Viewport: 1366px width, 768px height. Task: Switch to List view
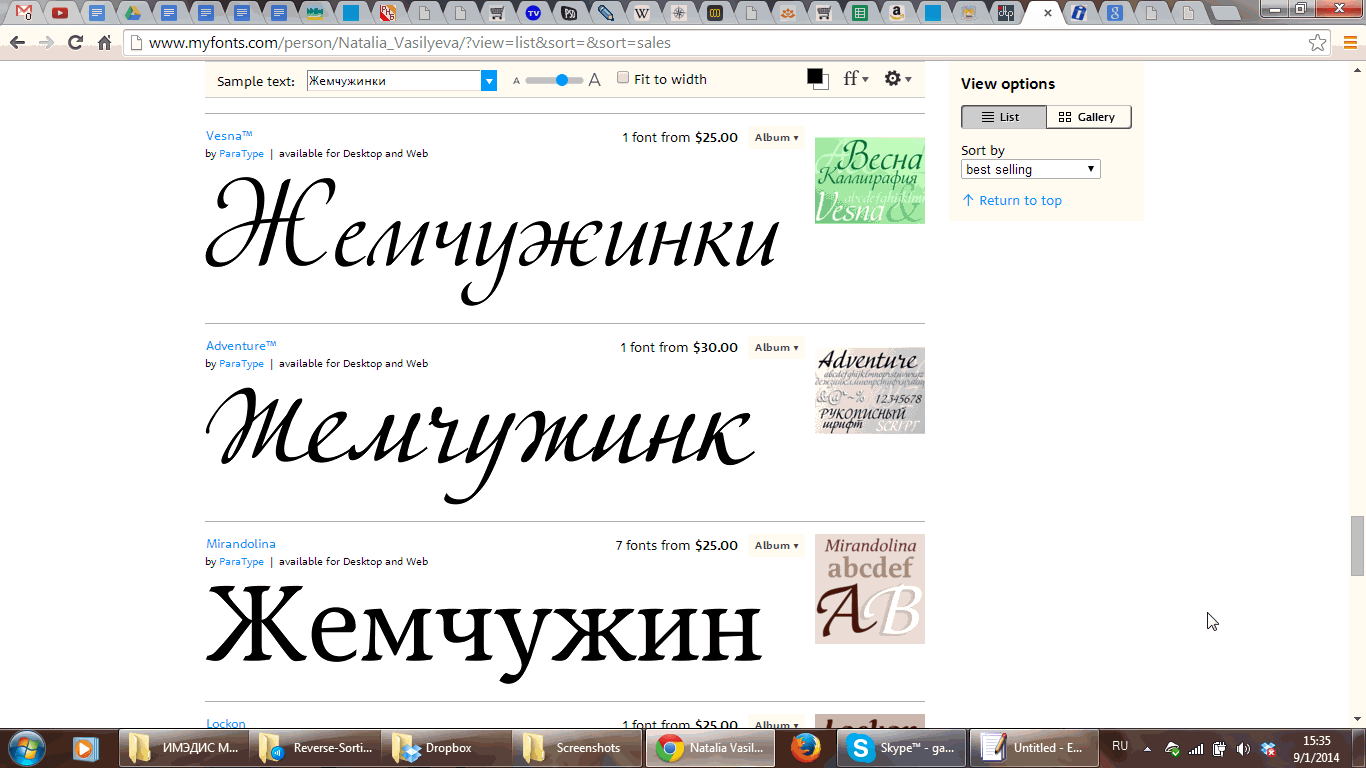point(1004,117)
